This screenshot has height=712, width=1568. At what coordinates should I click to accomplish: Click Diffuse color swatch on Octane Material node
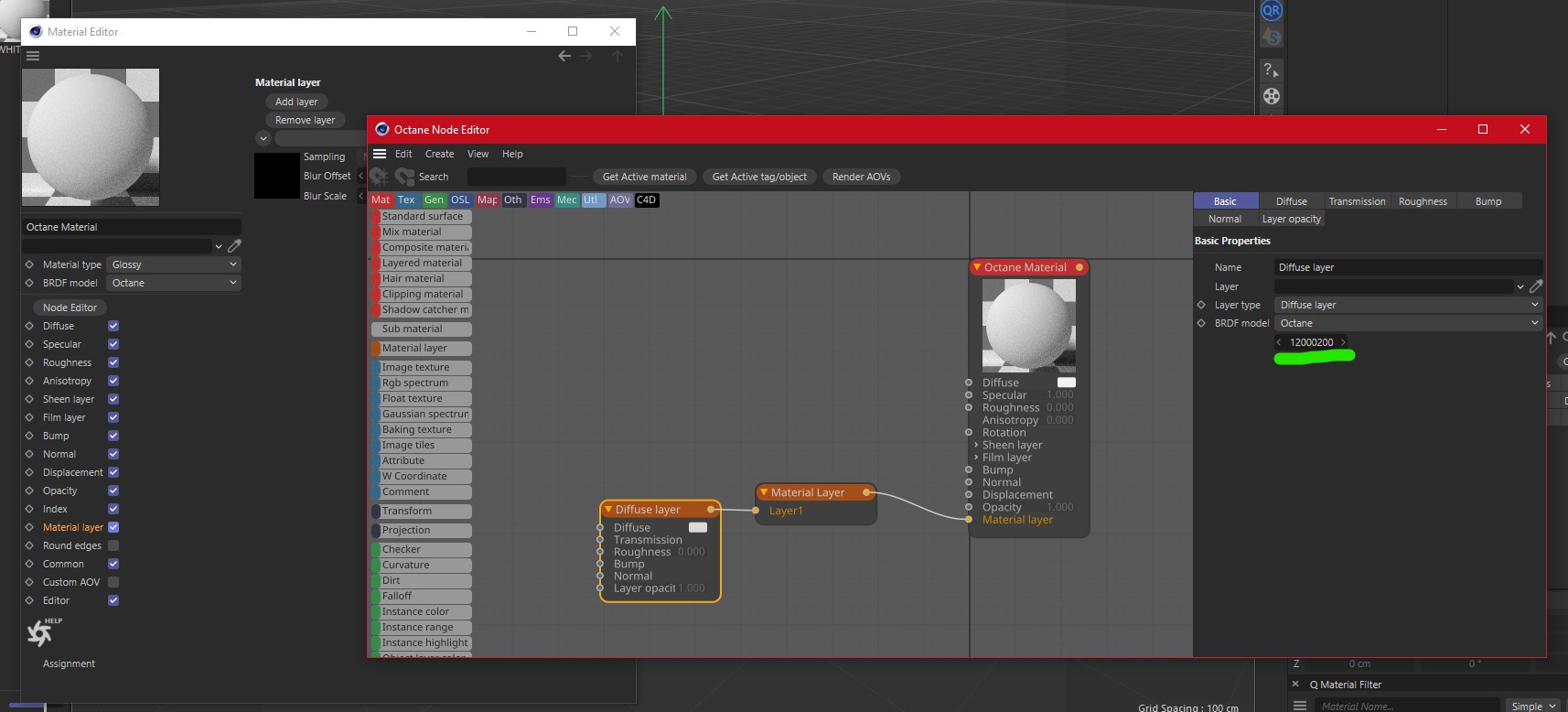pyautogui.click(x=1067, y=383)
